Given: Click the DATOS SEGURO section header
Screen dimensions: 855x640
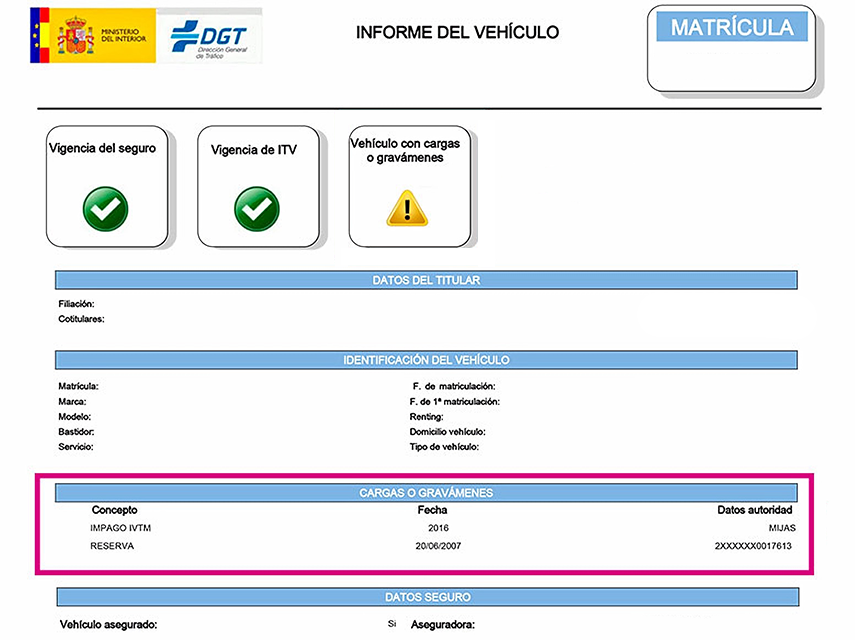Looking at the screenshot, I should (x=426, y=597).
